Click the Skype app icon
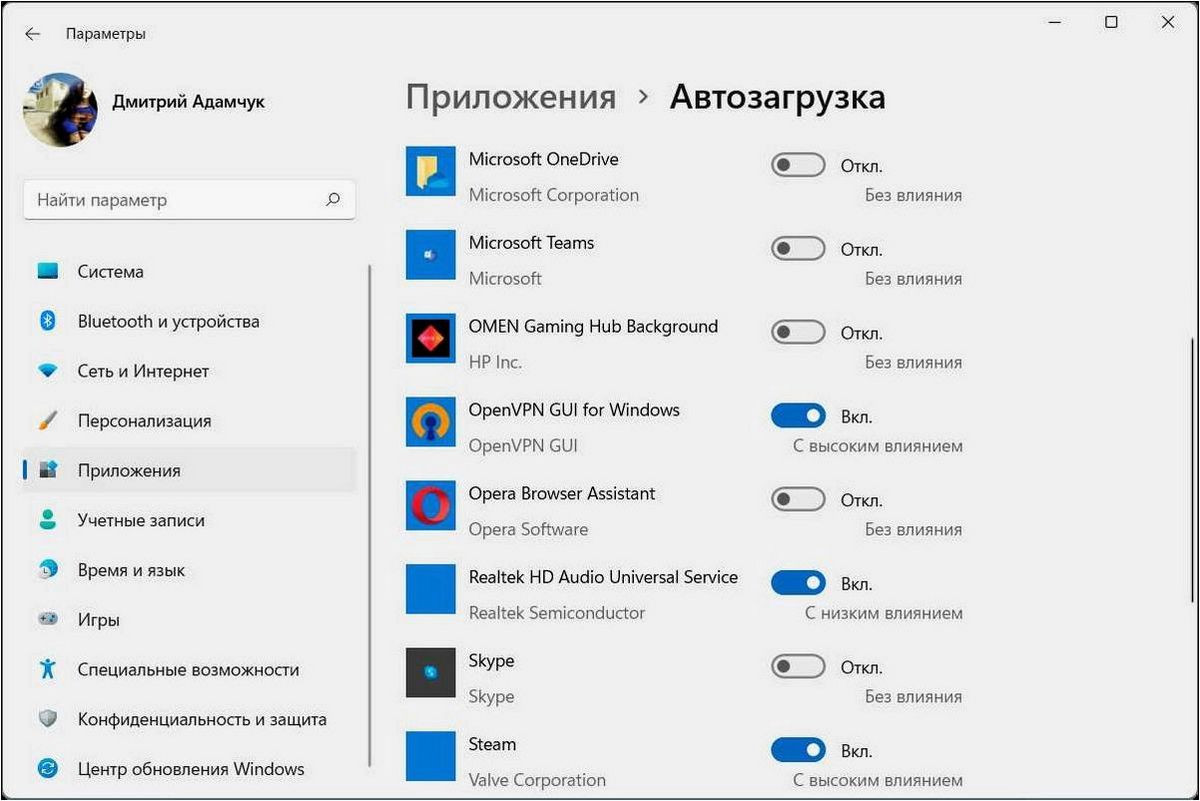 [x=431, y=672]
